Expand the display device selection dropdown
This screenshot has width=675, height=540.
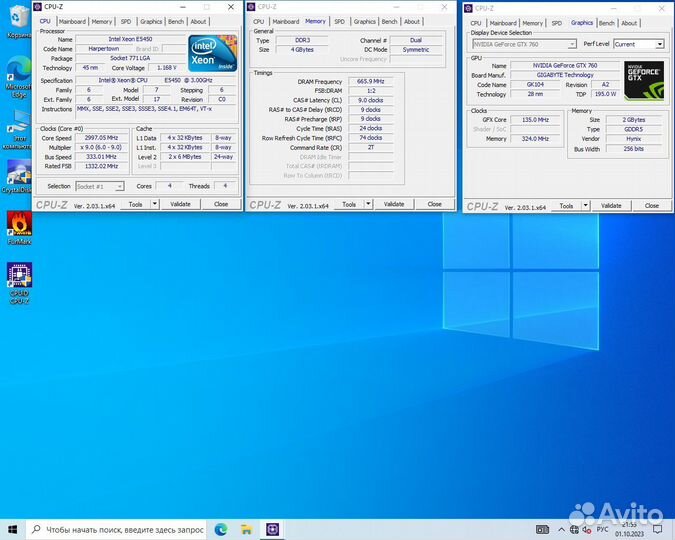pyautogui.click(x=572, y=44)
